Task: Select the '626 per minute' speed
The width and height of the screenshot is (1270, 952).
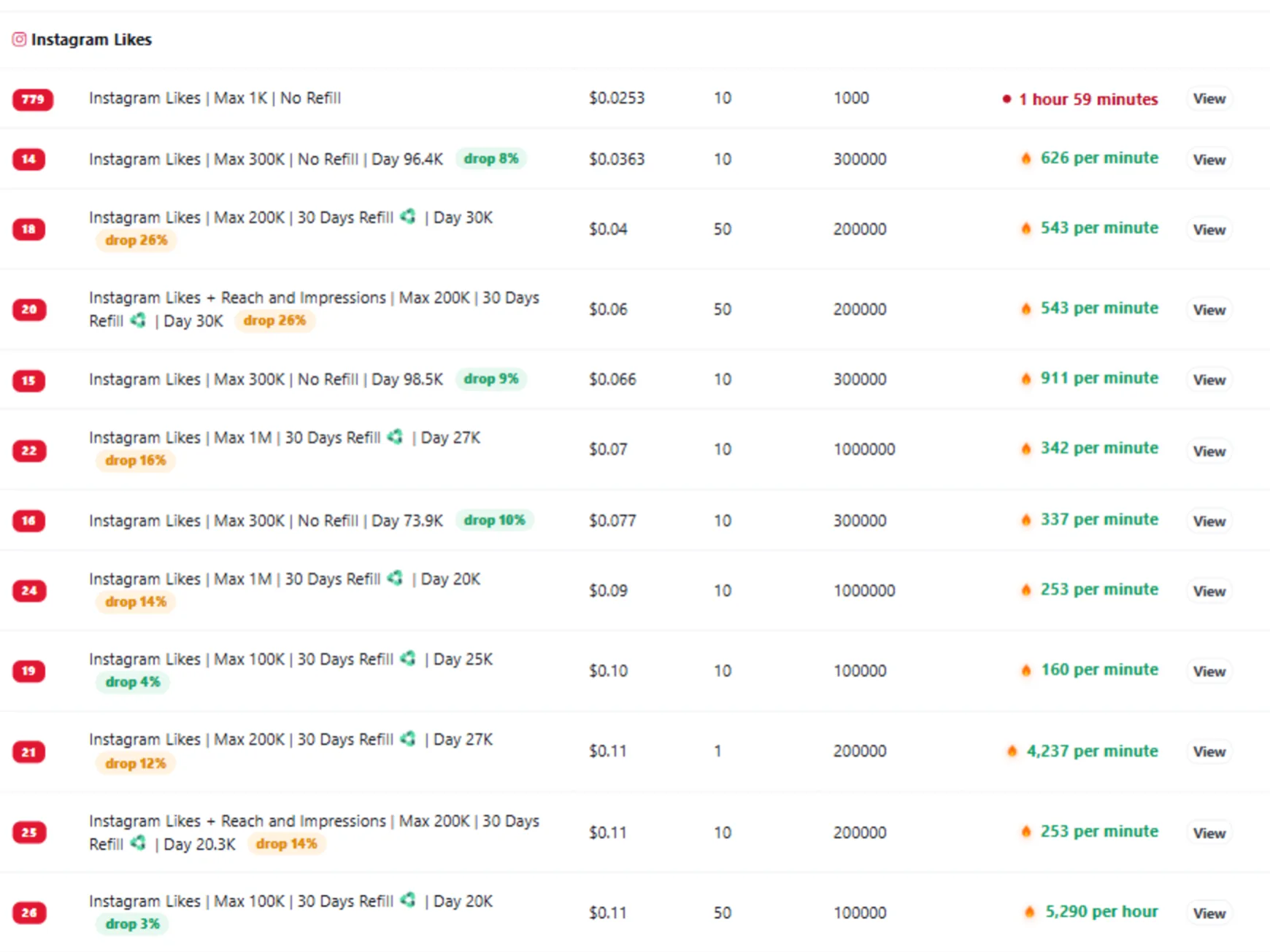Action: pos(1099,158)
